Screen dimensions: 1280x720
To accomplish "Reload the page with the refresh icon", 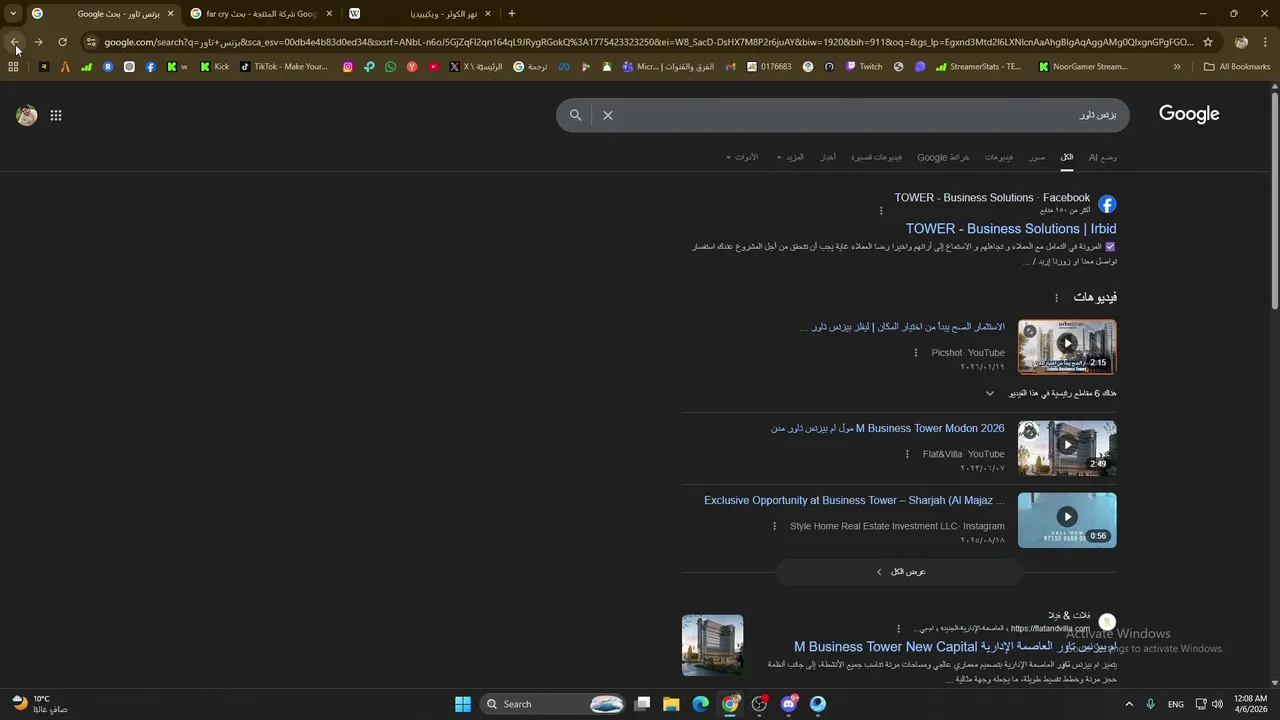I will point(62,42).
